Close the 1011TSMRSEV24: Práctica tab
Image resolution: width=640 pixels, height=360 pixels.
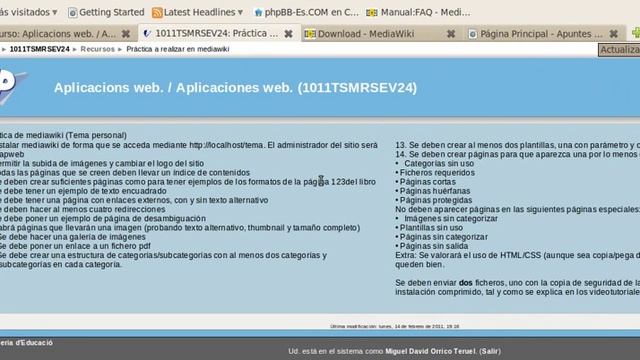(288, 34)
